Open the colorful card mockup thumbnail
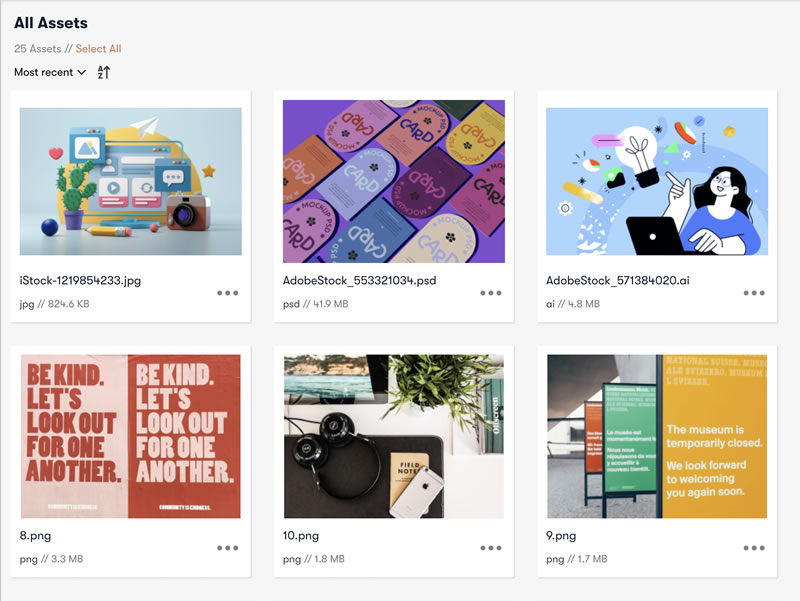Screen dimensions: 800x601 pos(394,181)
